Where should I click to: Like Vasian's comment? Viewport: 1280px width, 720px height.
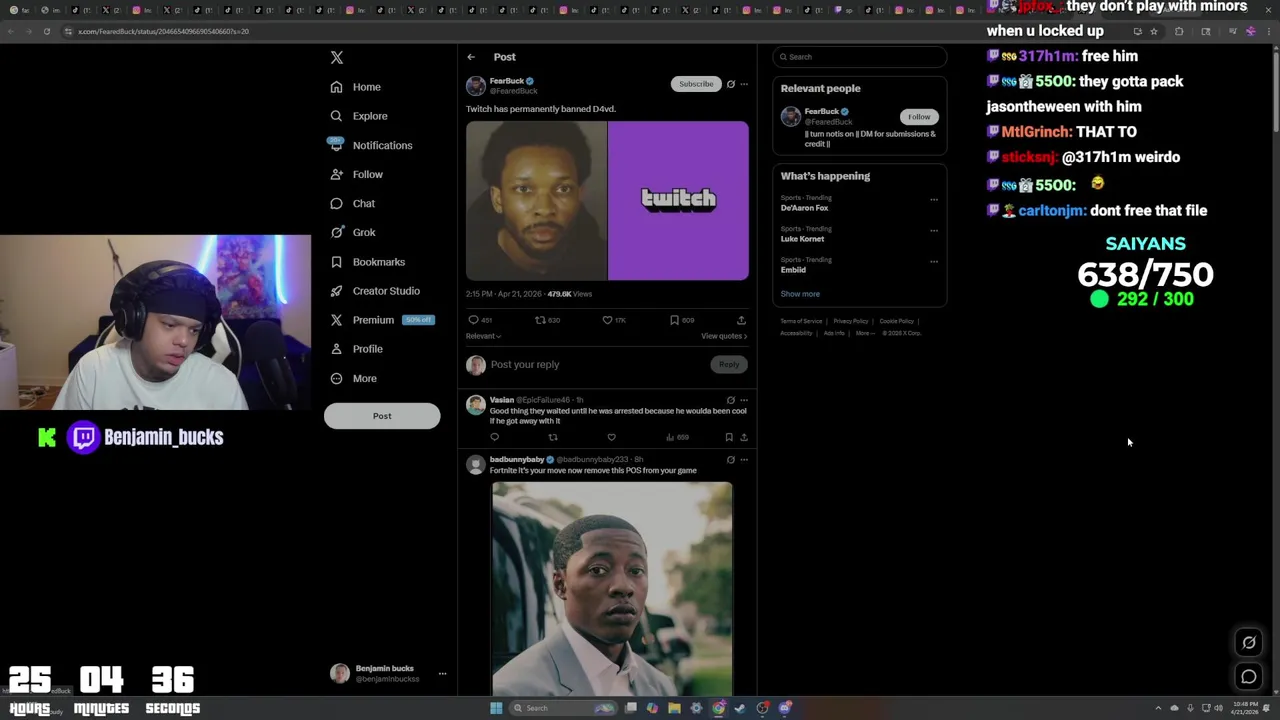coord(611,437)
